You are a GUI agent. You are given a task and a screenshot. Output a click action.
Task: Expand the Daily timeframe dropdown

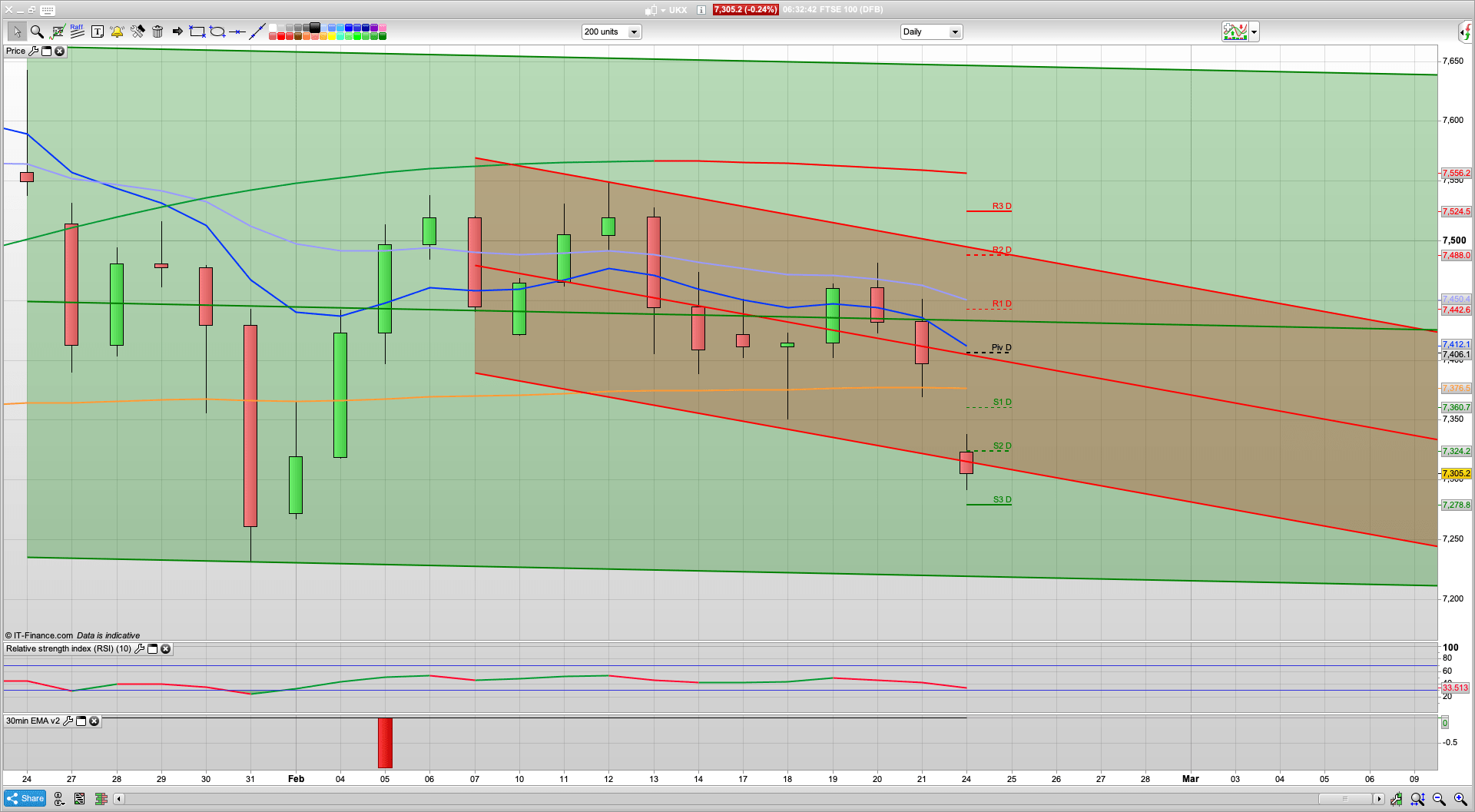[955, 32]
